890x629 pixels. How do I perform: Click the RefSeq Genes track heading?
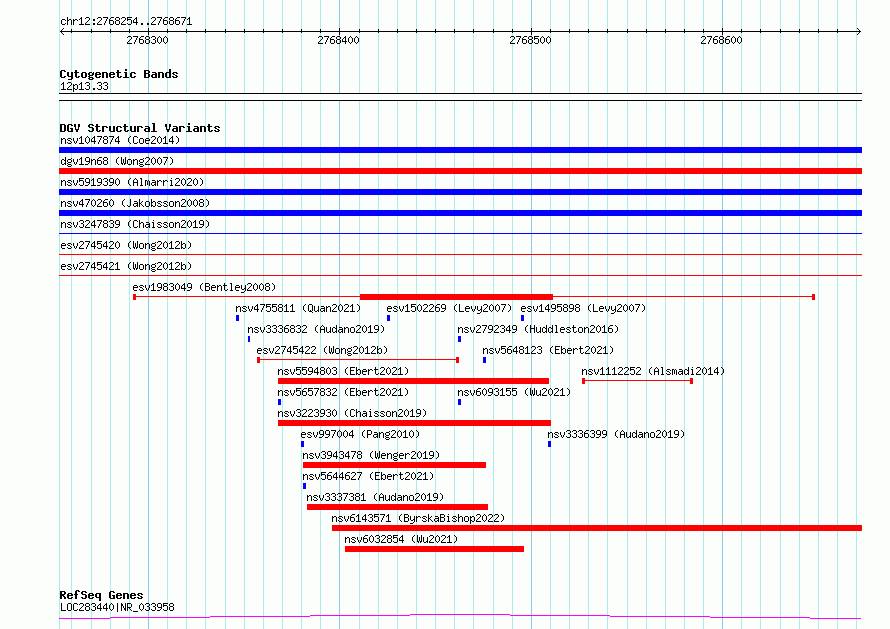[101, 595]
